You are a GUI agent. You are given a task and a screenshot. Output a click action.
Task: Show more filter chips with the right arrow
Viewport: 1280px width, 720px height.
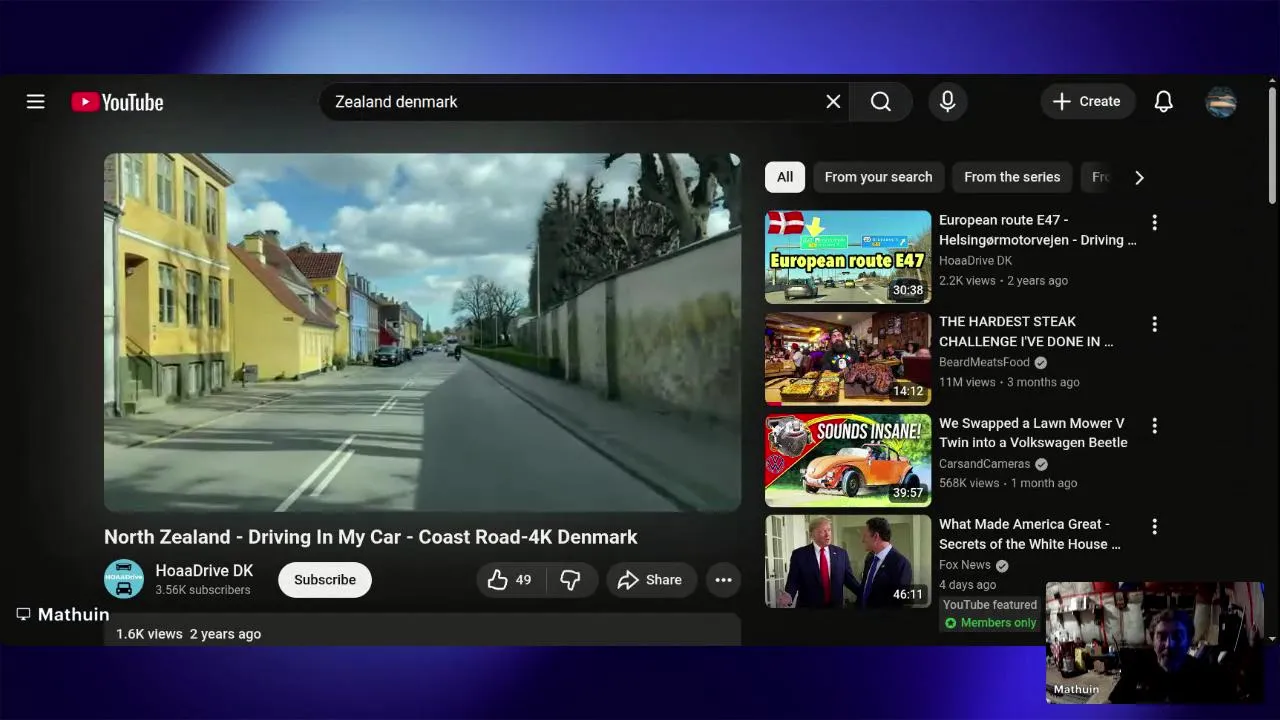1139,177
